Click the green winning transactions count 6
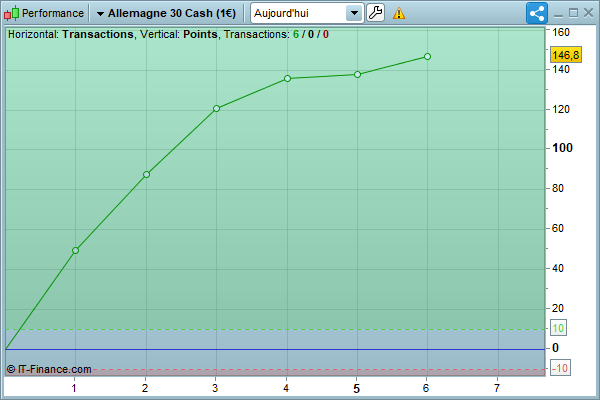This screenshot has height=400, width=600. click(x=296, y=34)
